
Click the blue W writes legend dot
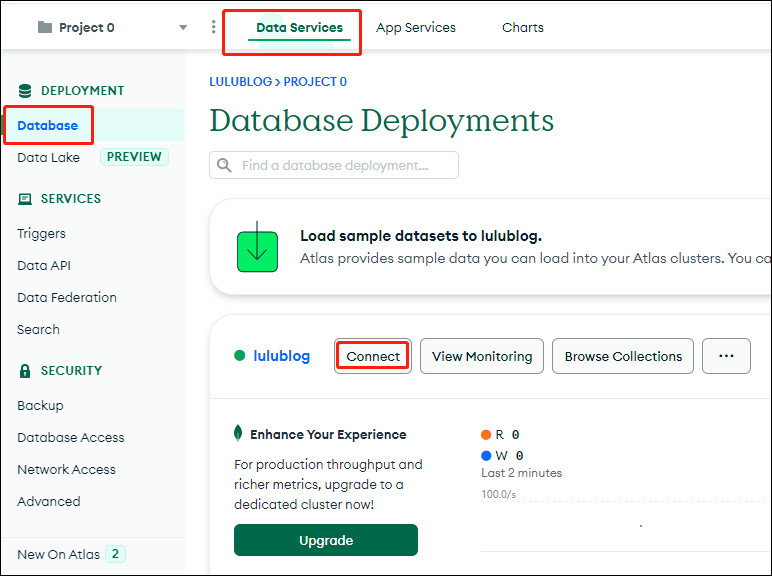[x=486, y=456]
